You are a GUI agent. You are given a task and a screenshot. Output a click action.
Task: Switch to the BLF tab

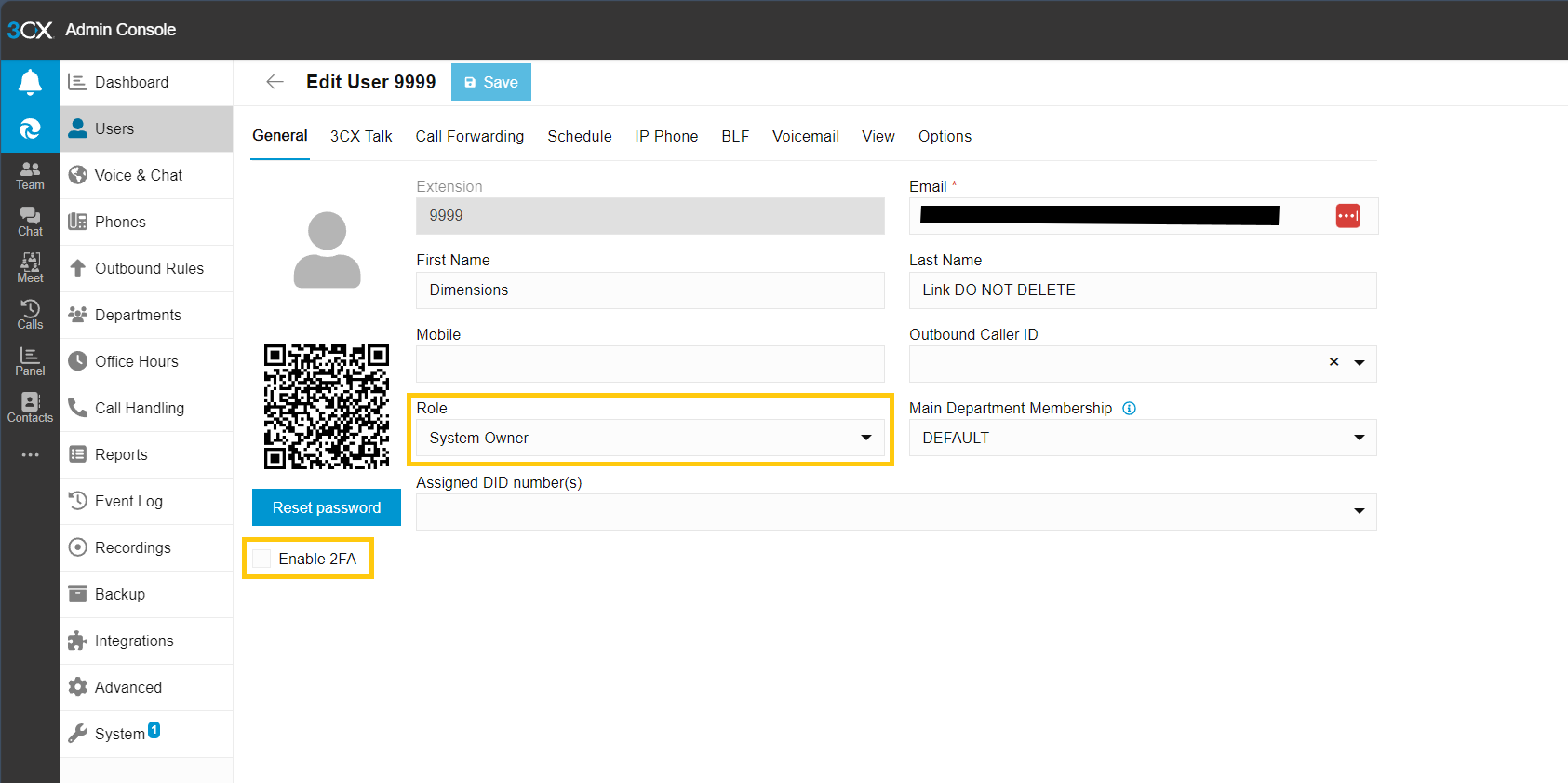[735, 136]
